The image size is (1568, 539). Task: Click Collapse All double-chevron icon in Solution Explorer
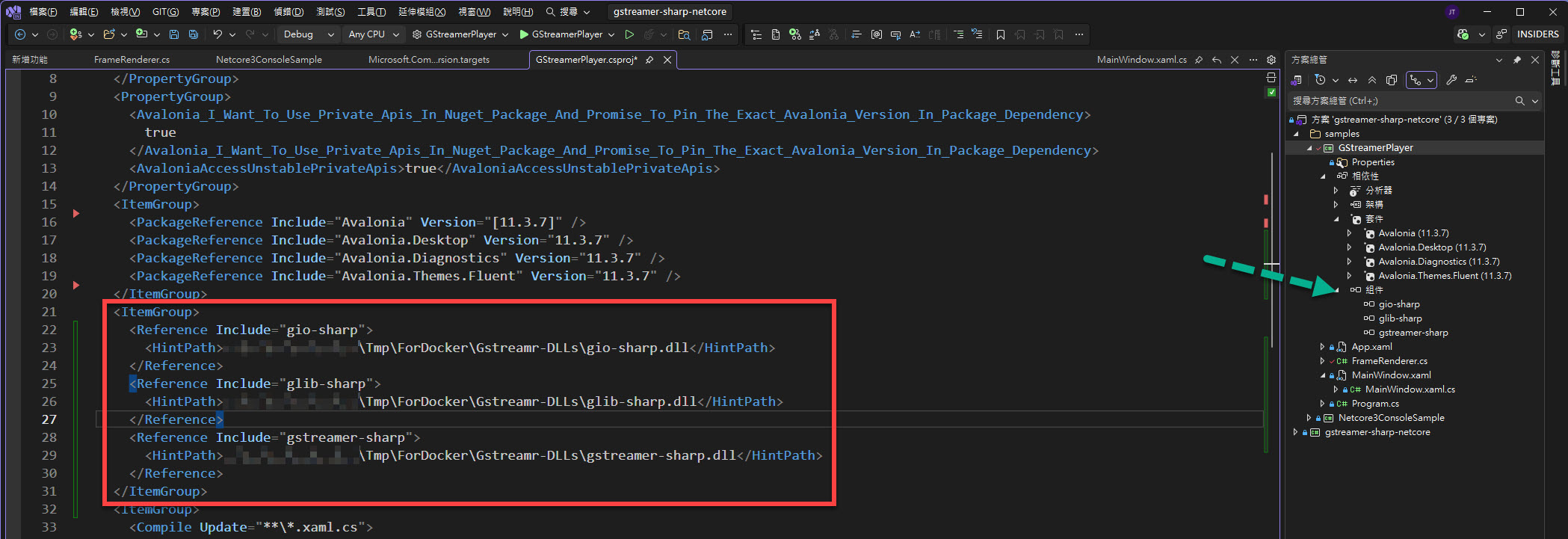[x=1372, y=80]
